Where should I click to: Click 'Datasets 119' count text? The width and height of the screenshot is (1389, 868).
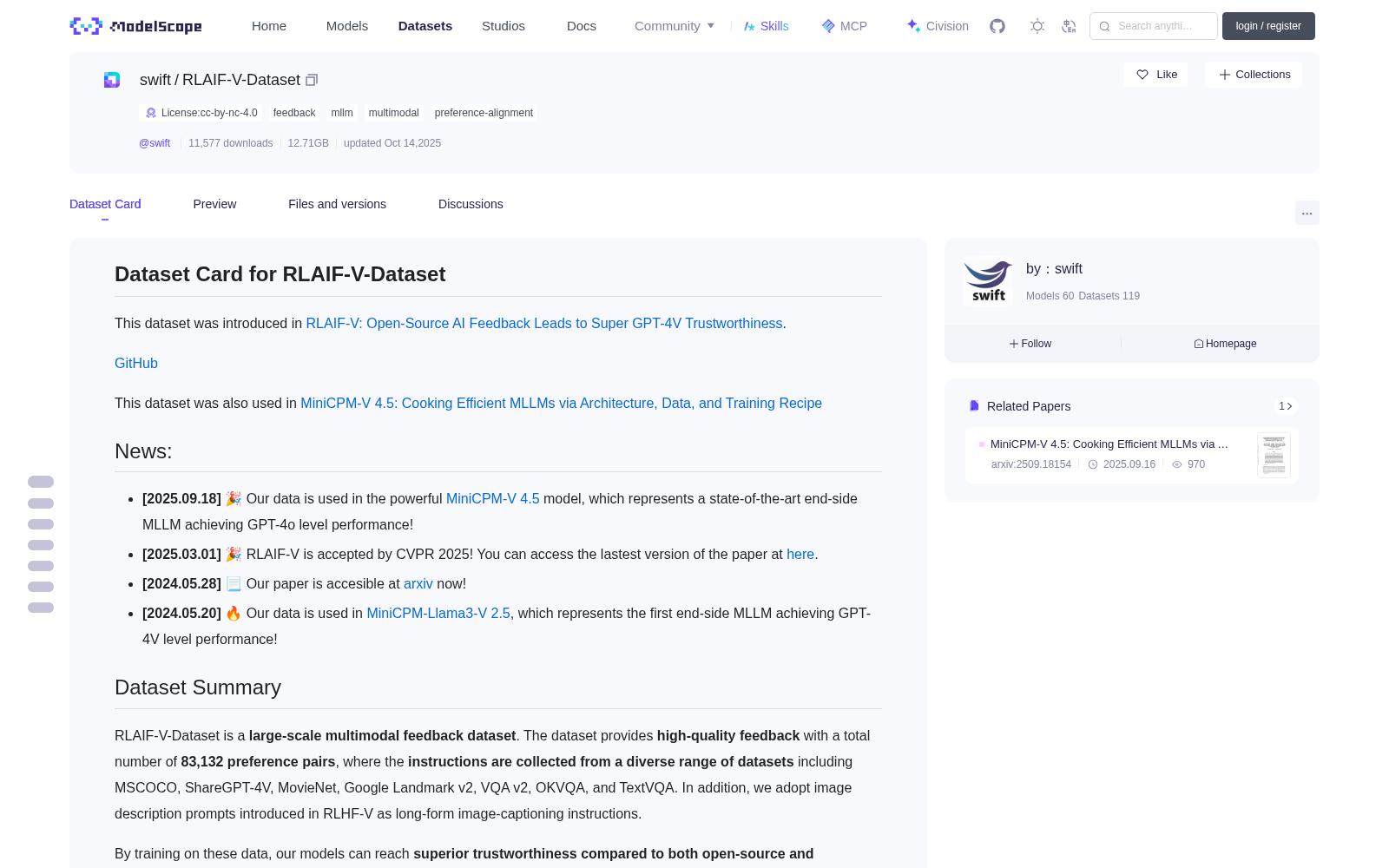click(x=1109, y=296)
